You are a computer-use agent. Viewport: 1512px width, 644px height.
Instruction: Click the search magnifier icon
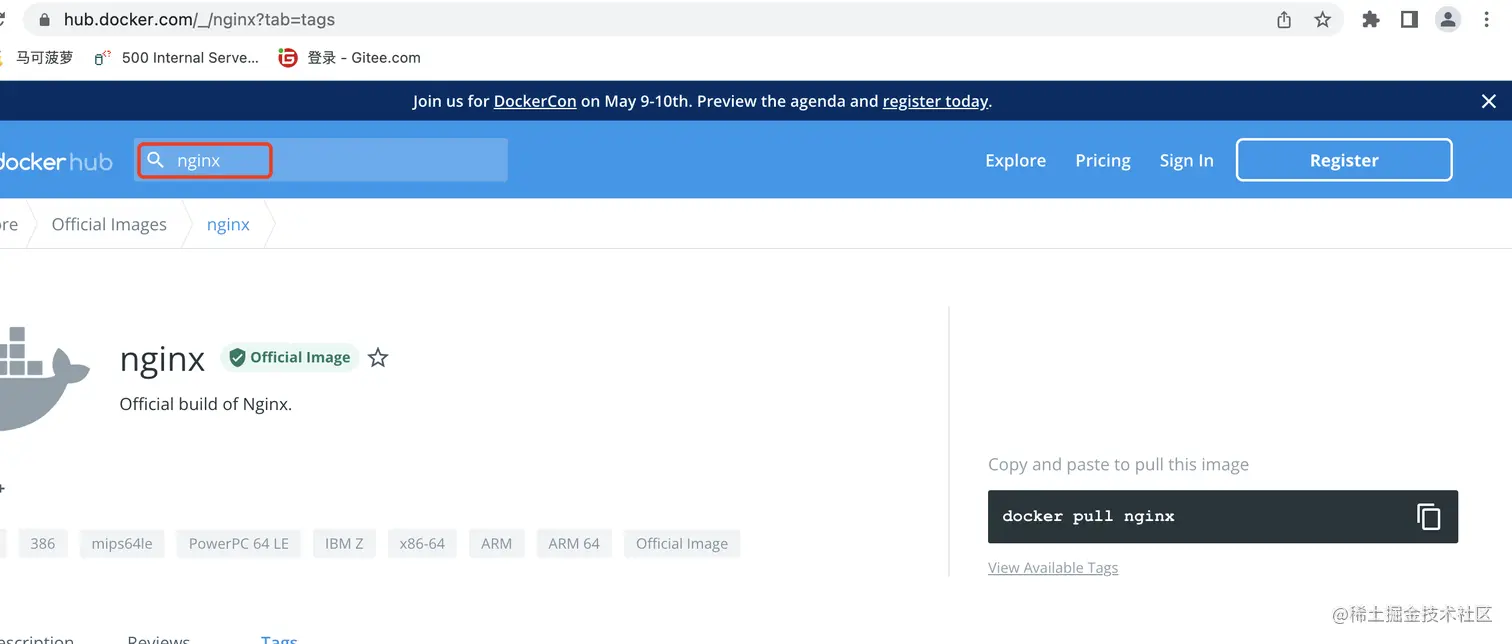tap(155, 160)
